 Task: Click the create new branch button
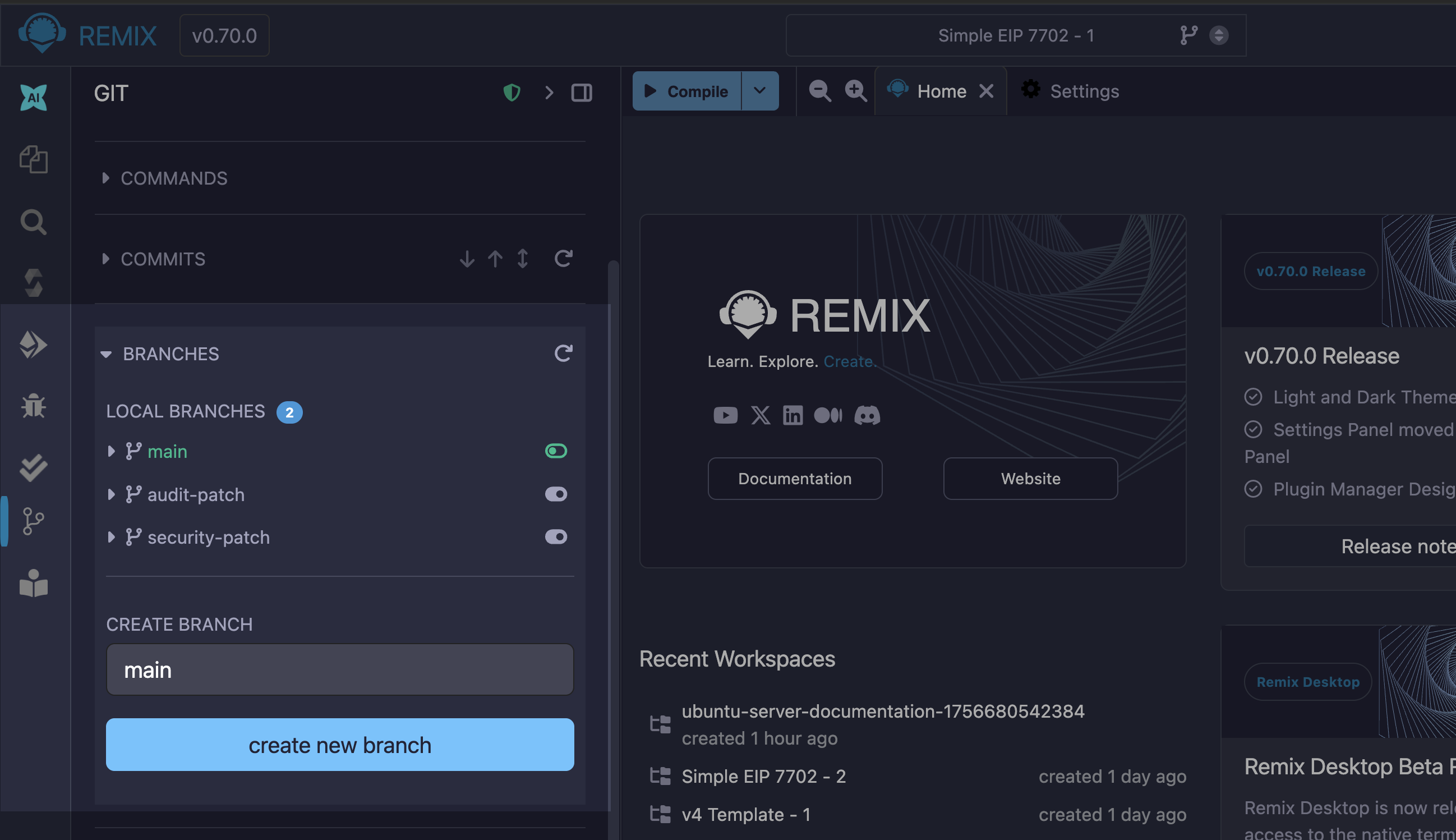point(340,744)
